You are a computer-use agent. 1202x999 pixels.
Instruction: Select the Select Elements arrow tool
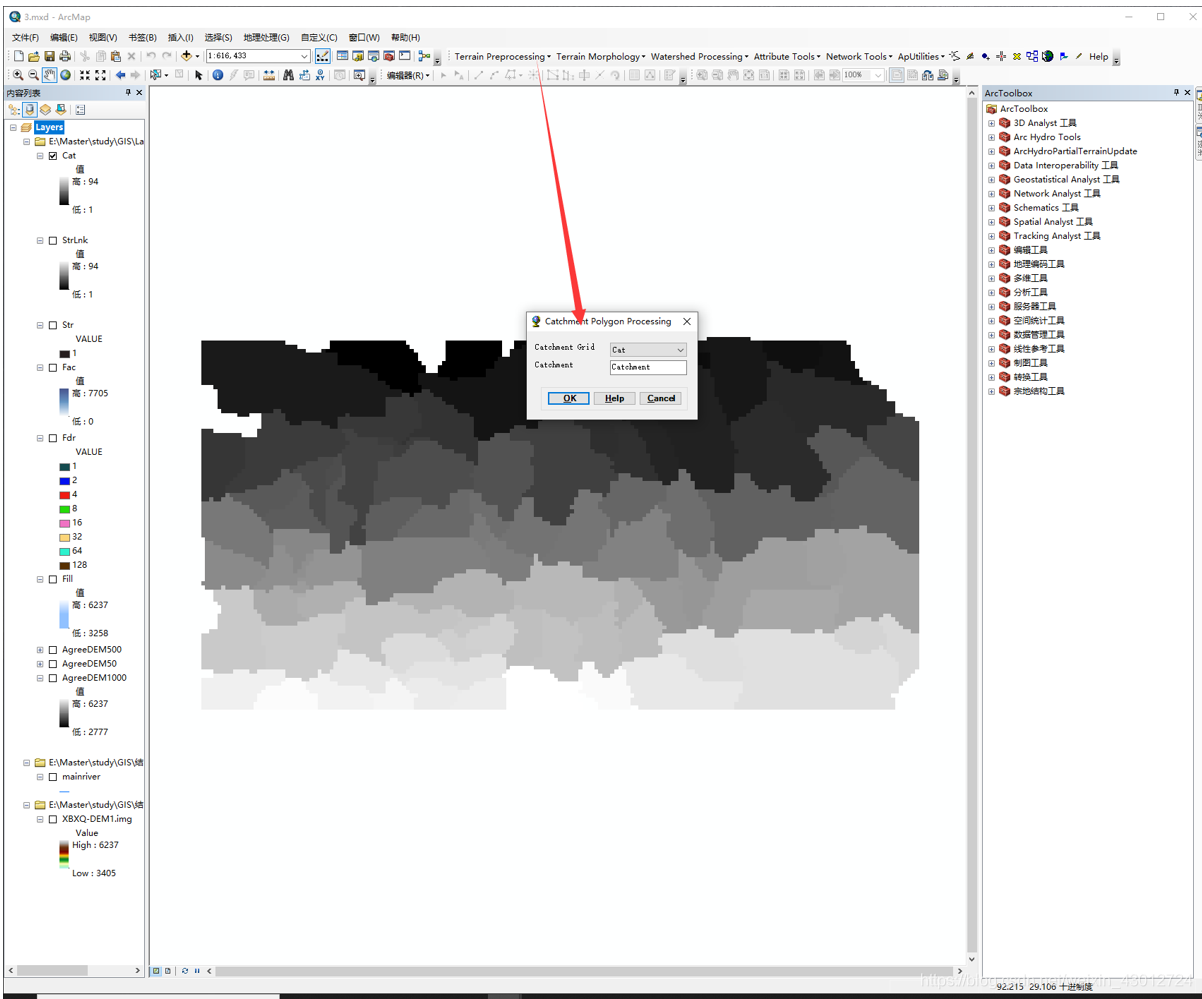point(198,75)
